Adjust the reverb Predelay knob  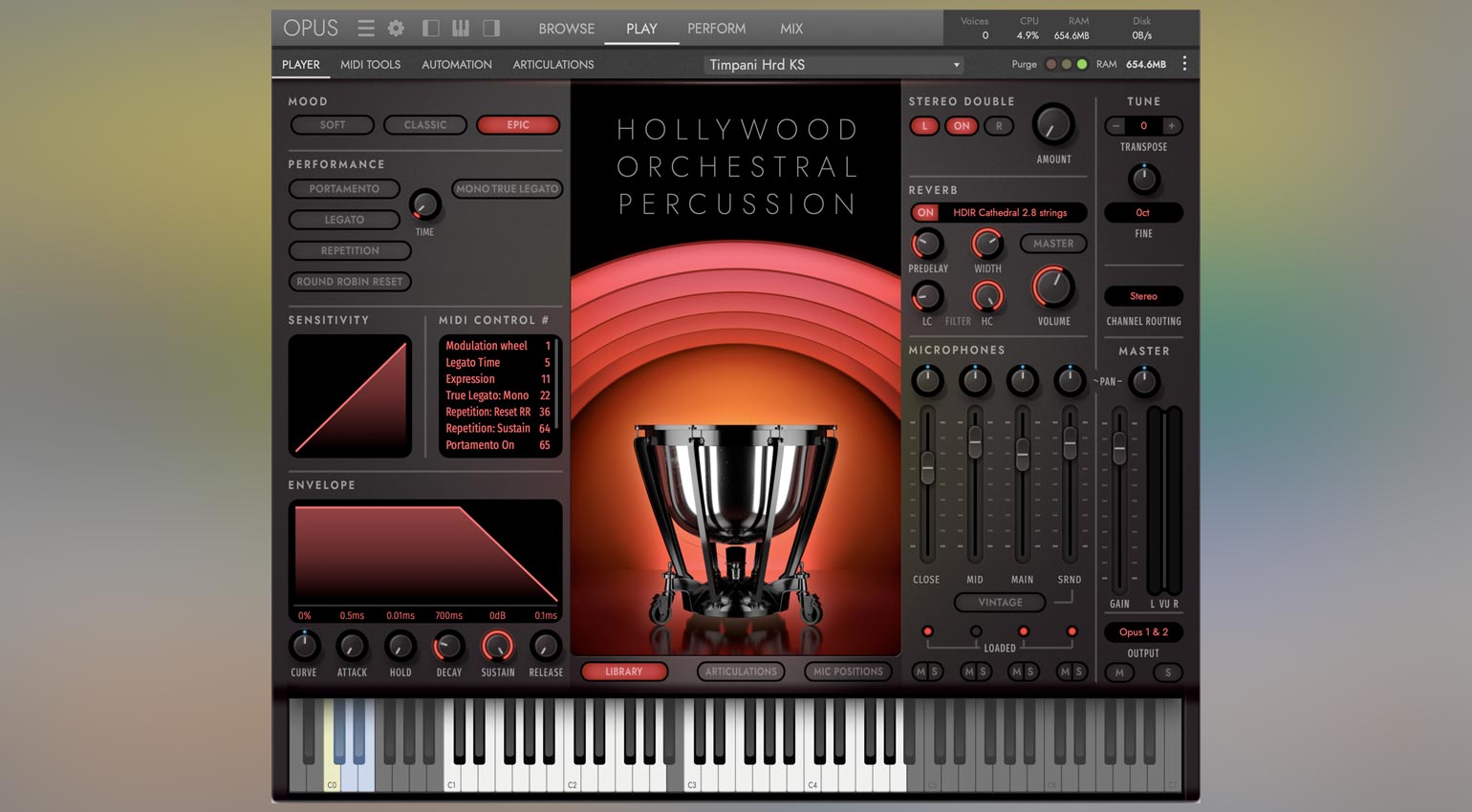pyautogui.click(x=926, y=244)
